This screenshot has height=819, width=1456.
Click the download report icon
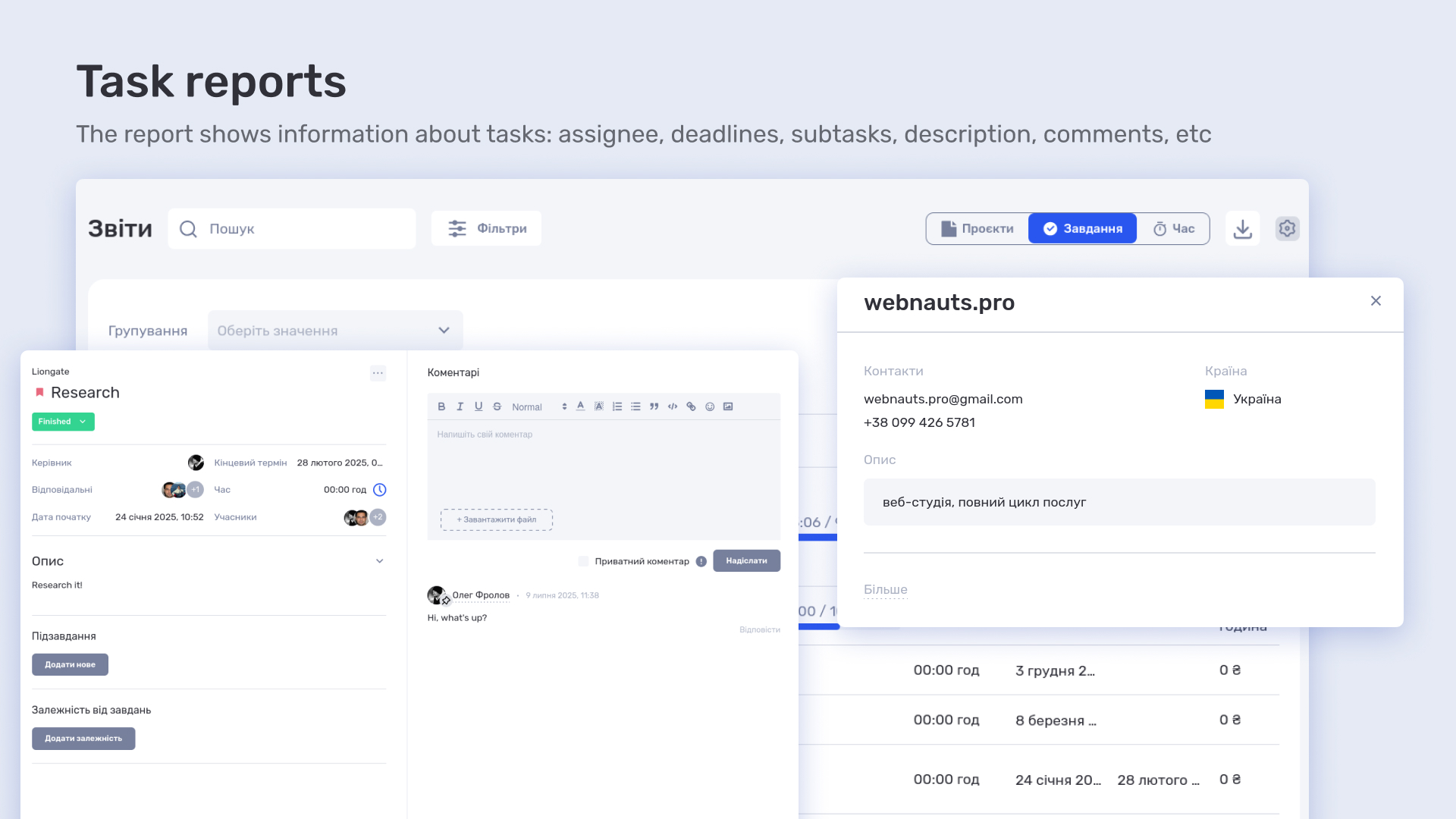(x=1242, y=228)
